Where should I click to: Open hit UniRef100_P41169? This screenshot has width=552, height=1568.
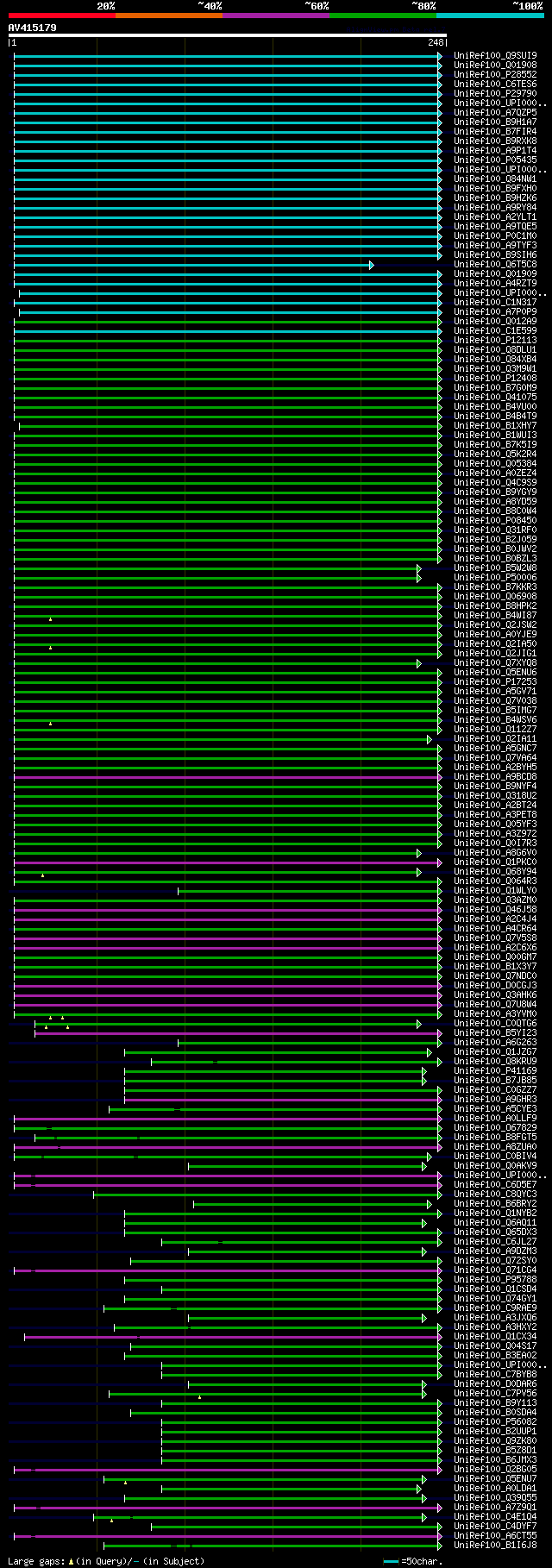click(x=495, y=1071)
